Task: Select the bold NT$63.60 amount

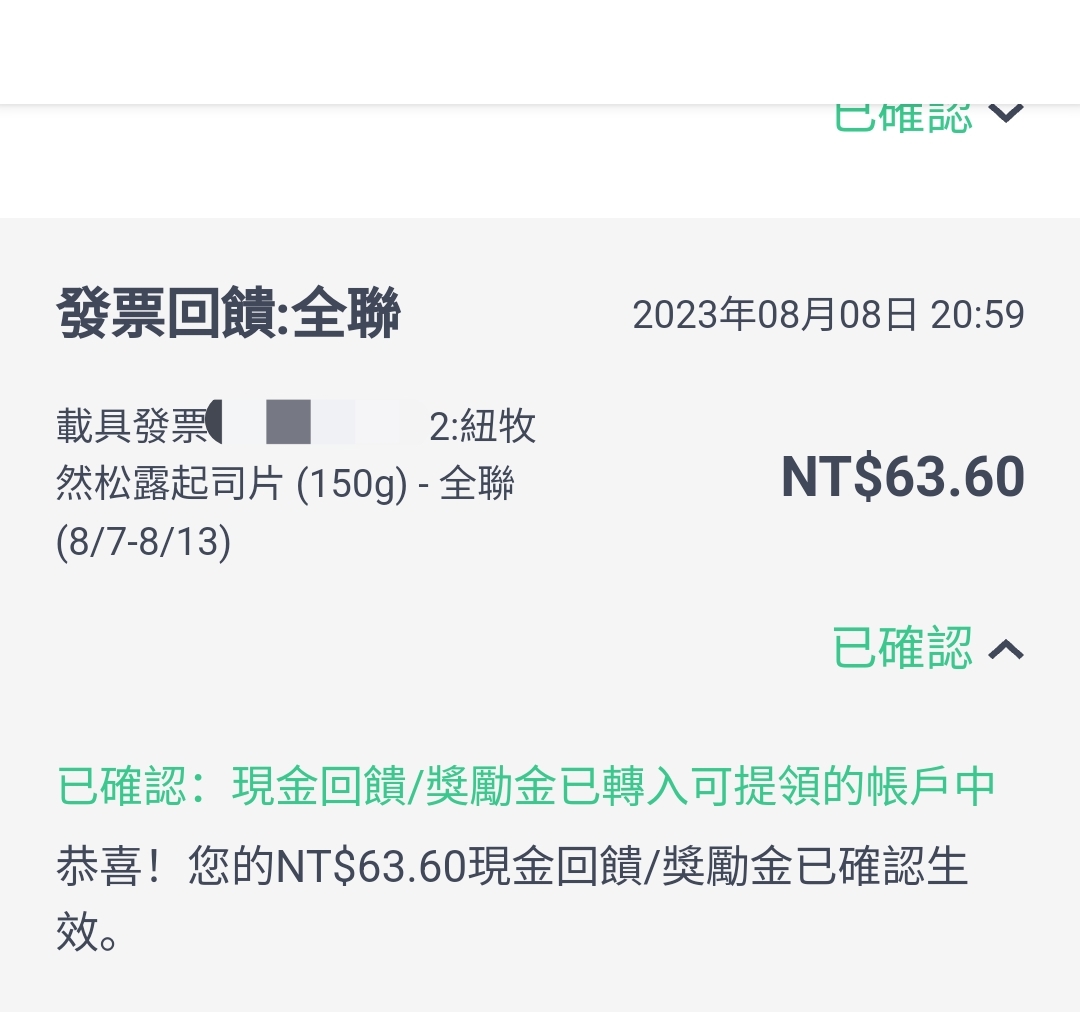Action: (902, 477)
